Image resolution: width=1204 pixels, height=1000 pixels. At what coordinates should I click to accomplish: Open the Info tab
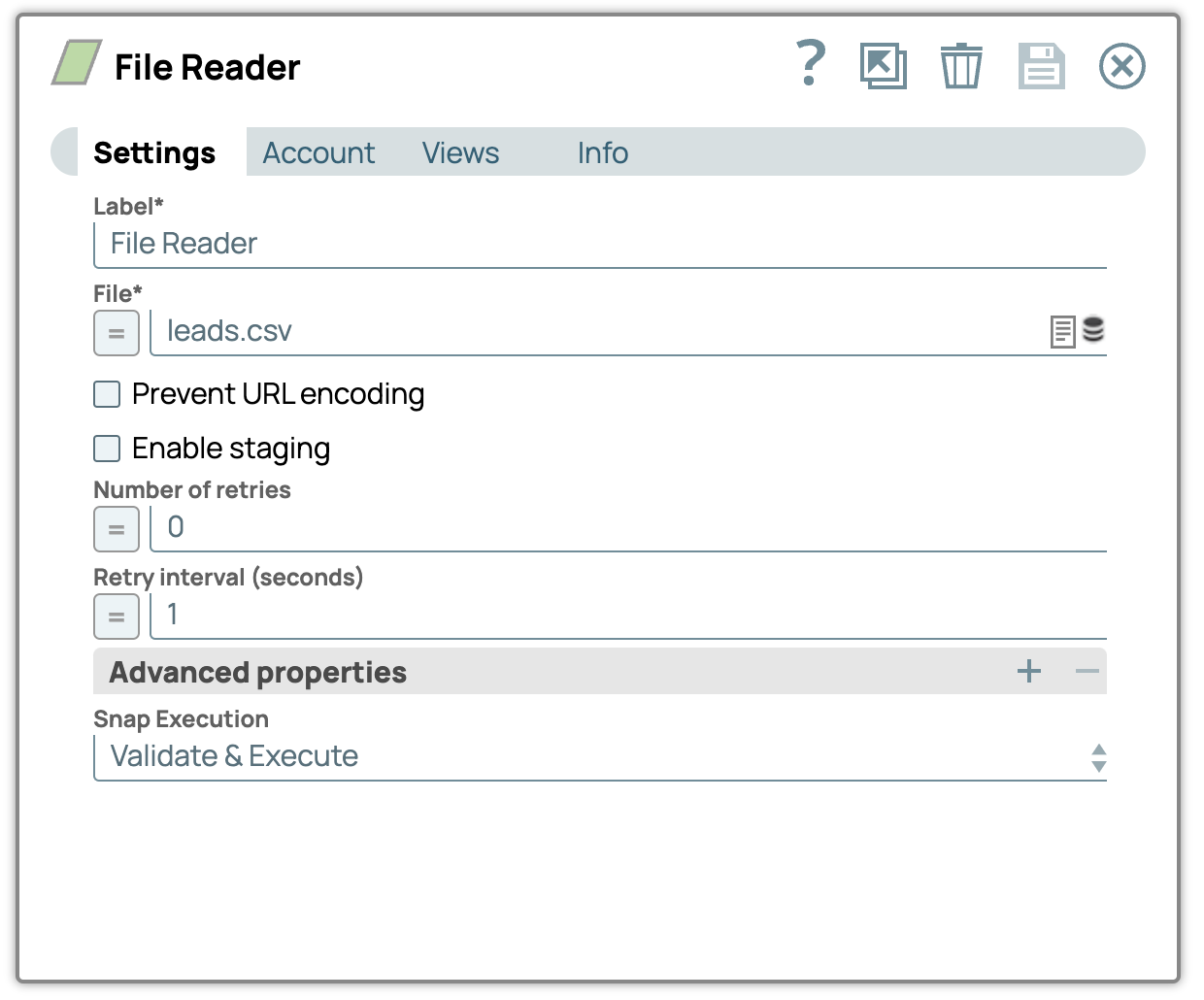tap(602, 153)
